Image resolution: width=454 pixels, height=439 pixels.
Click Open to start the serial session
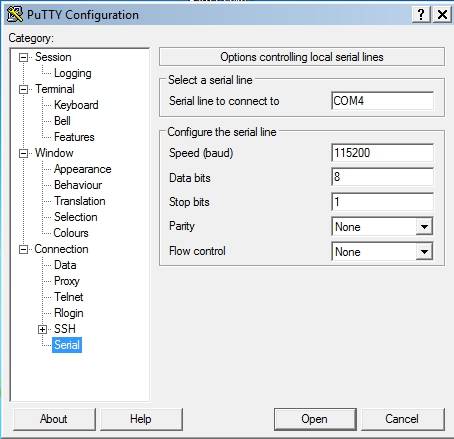[x=315, y=419]
